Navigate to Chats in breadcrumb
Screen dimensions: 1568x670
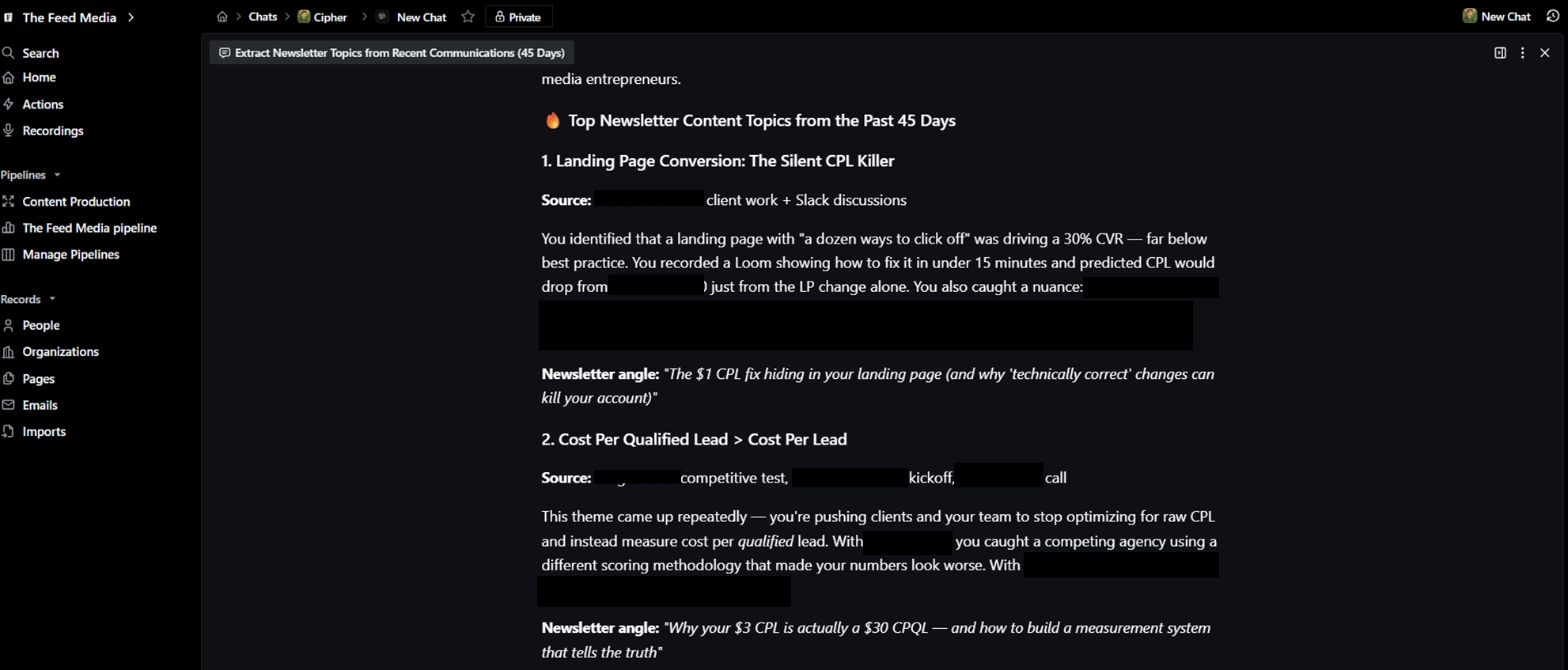[263, 17]
